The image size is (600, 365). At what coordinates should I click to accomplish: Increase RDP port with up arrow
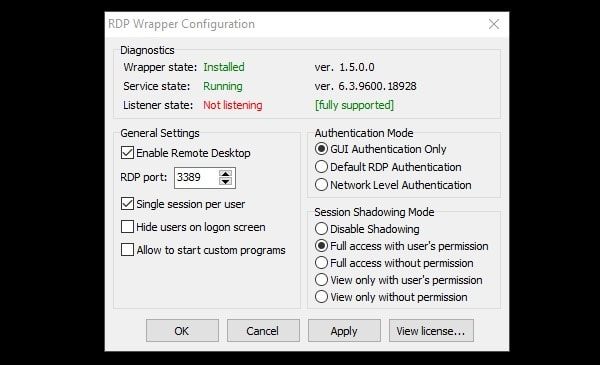(x=225, y=173)
